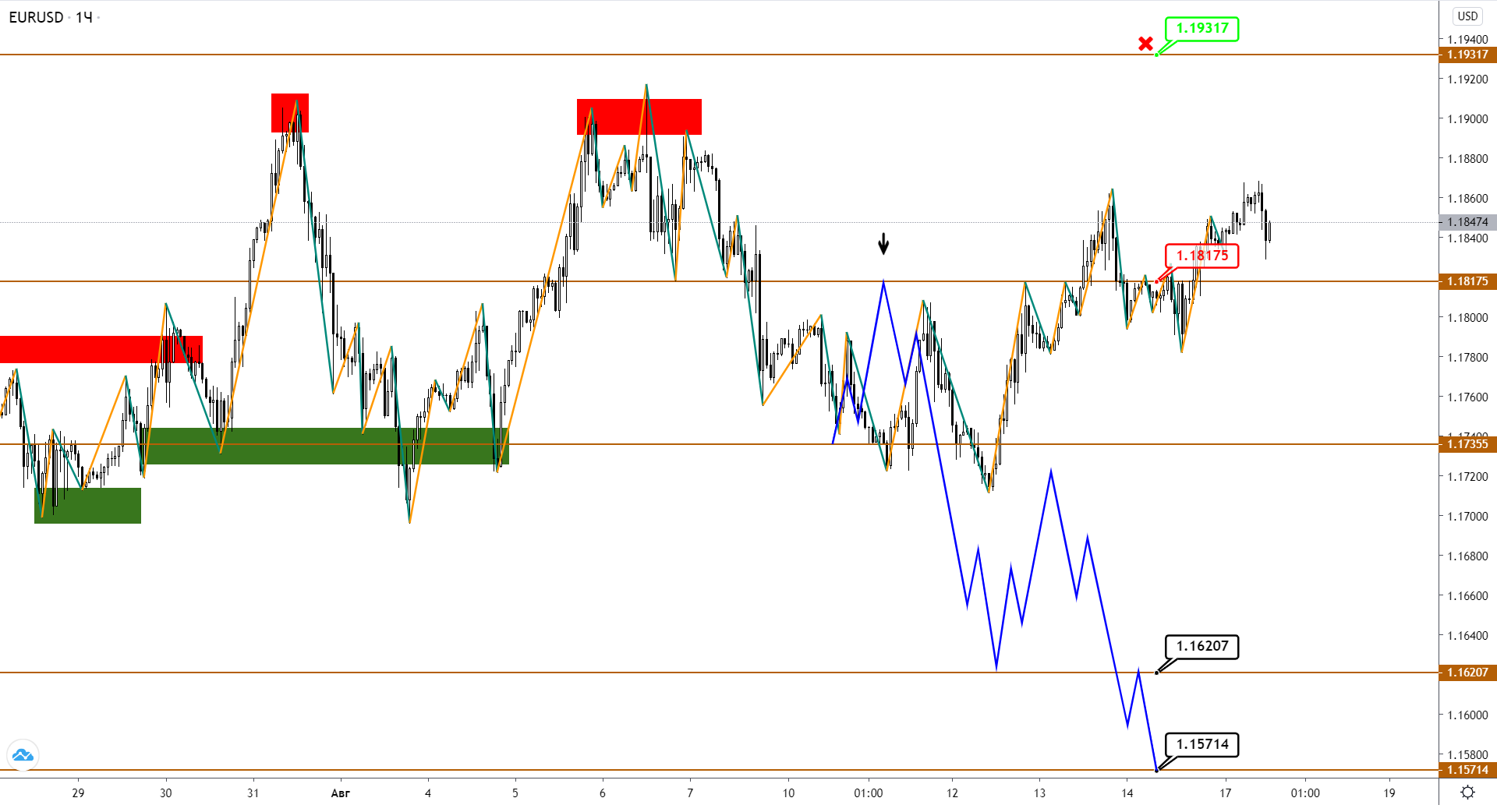Click date label 4 on time axis
This screenshot has width=1497, height=812.
point(428,793)
